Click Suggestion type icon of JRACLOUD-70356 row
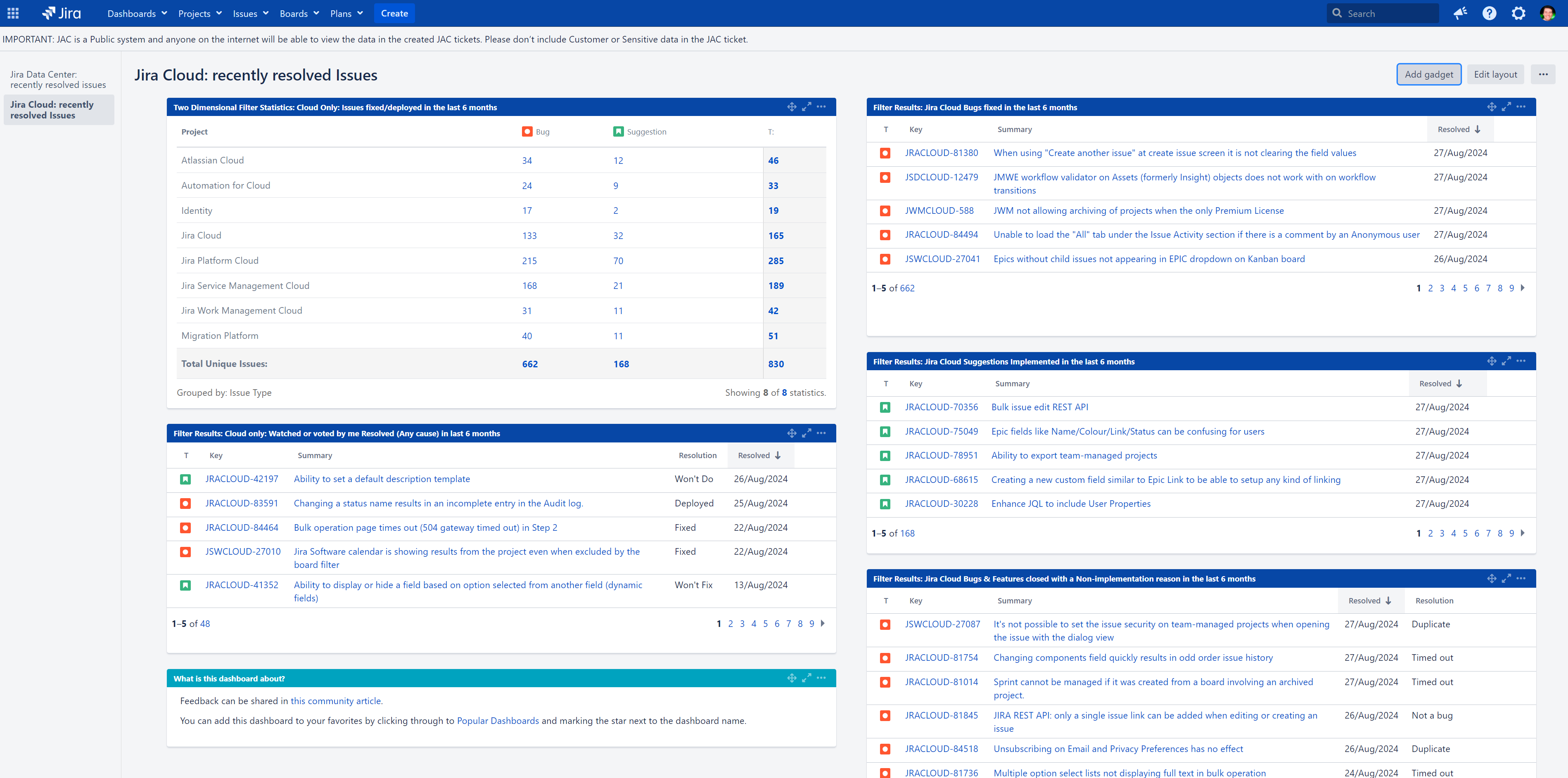1568x778 pixels. [885, 407]
